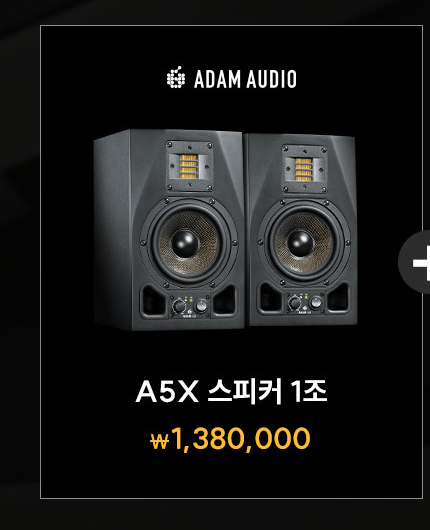Screen dimensions: 430x530
Task: Click the right speaker's woofer dust cap
Action: click(x=300, y=243)
